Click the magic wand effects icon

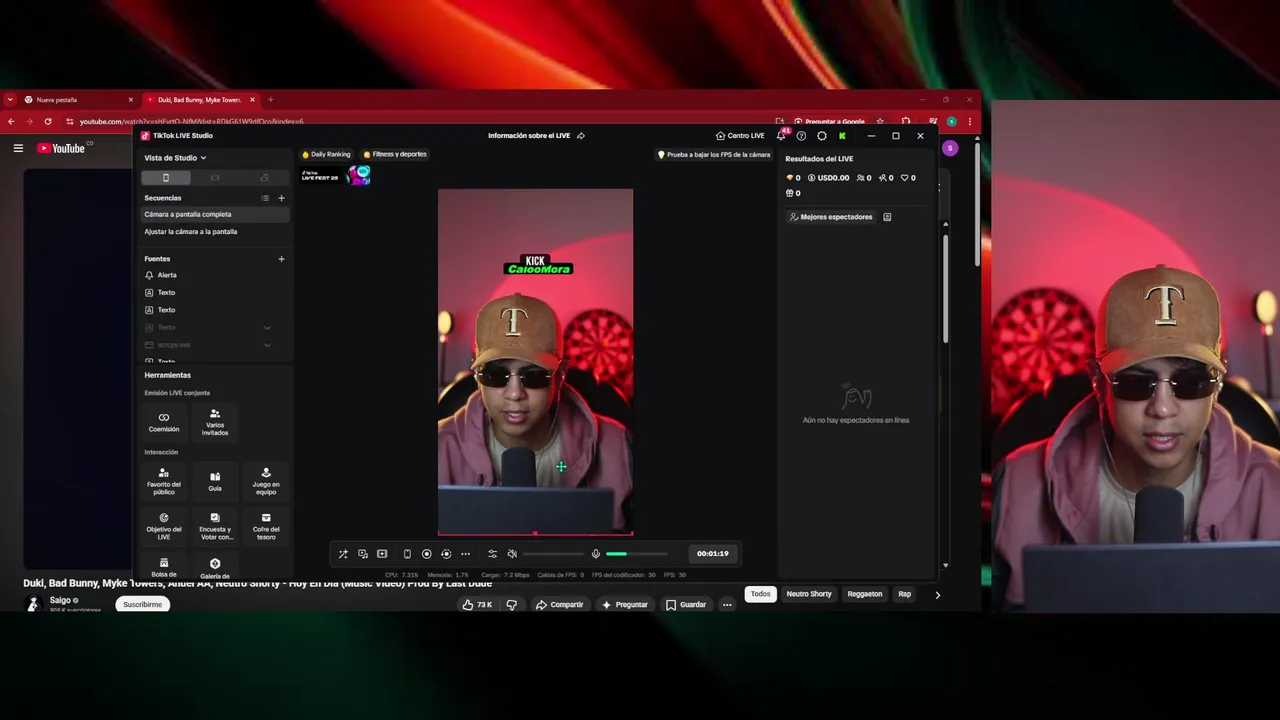[343, 554]
